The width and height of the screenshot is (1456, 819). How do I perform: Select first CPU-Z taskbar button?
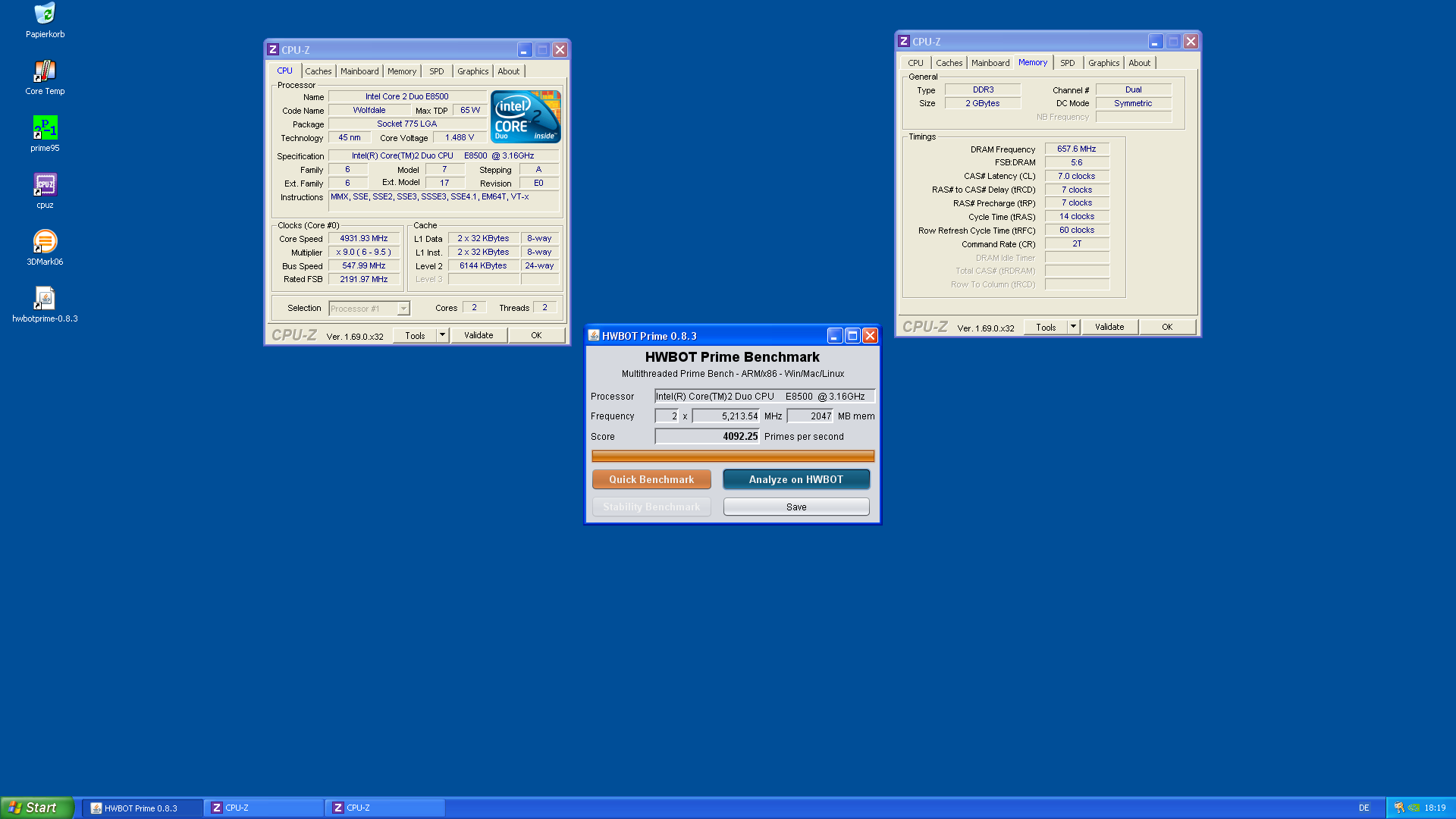263,808
